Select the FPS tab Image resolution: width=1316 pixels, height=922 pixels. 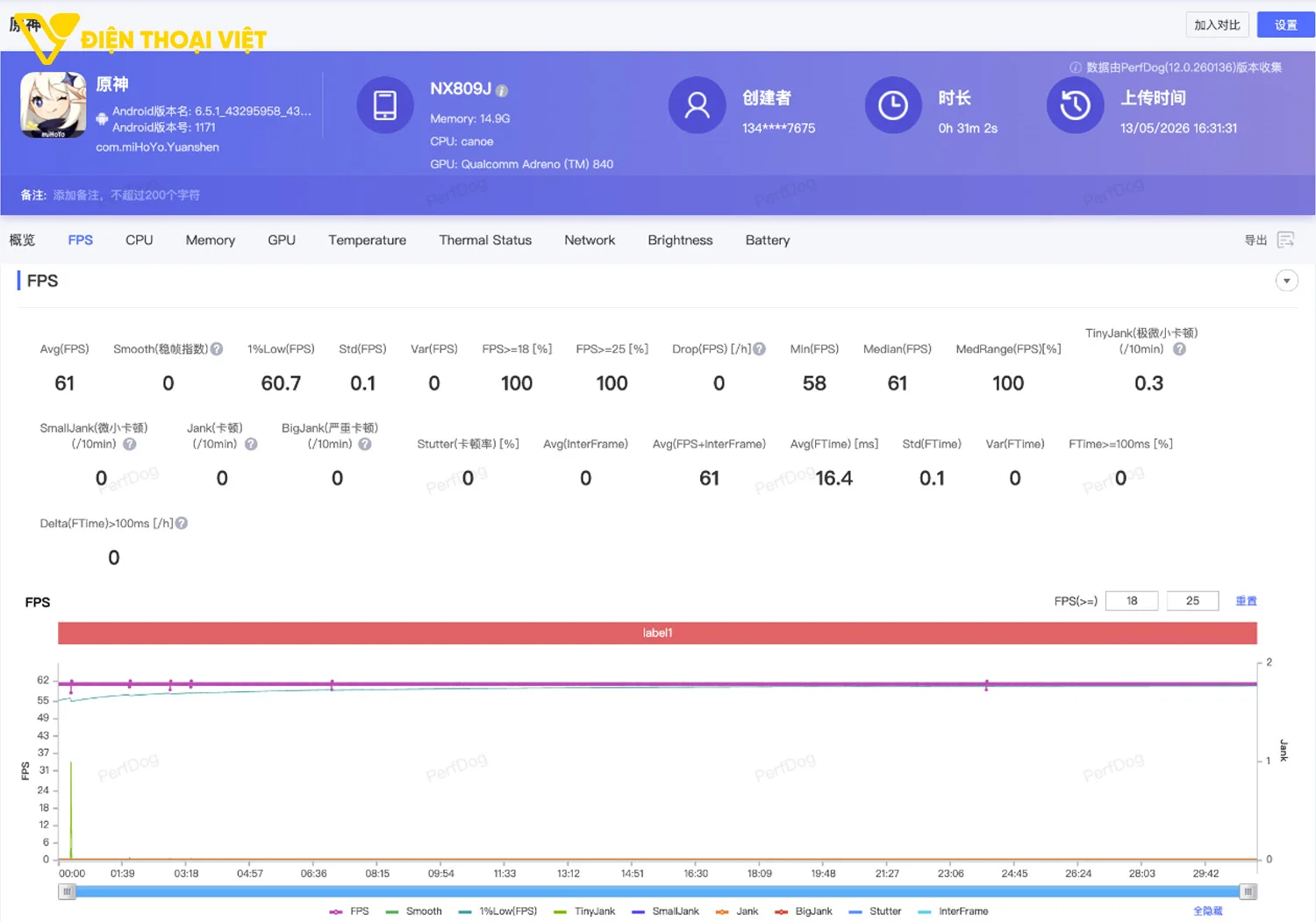(81, 239)
